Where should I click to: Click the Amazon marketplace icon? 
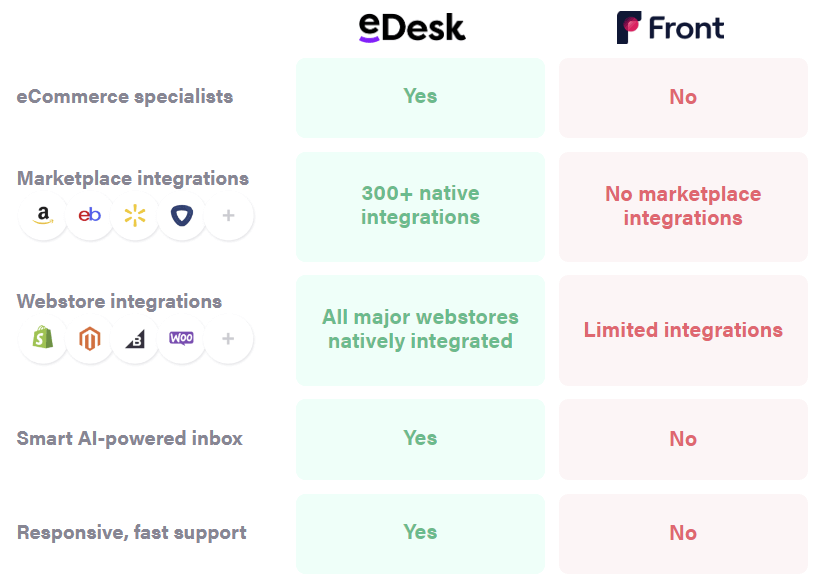(x=43, y=215)
